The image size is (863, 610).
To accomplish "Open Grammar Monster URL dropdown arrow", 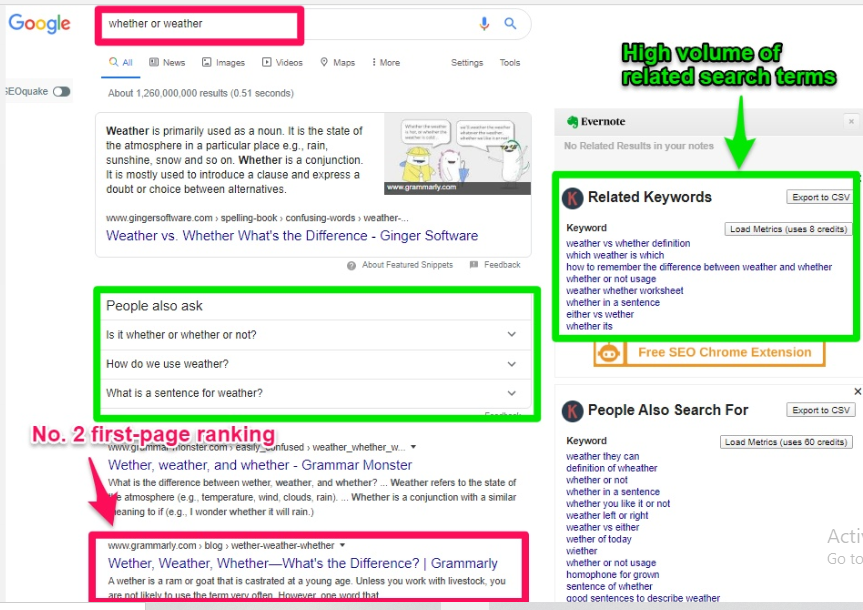I will tap(413, 447).
